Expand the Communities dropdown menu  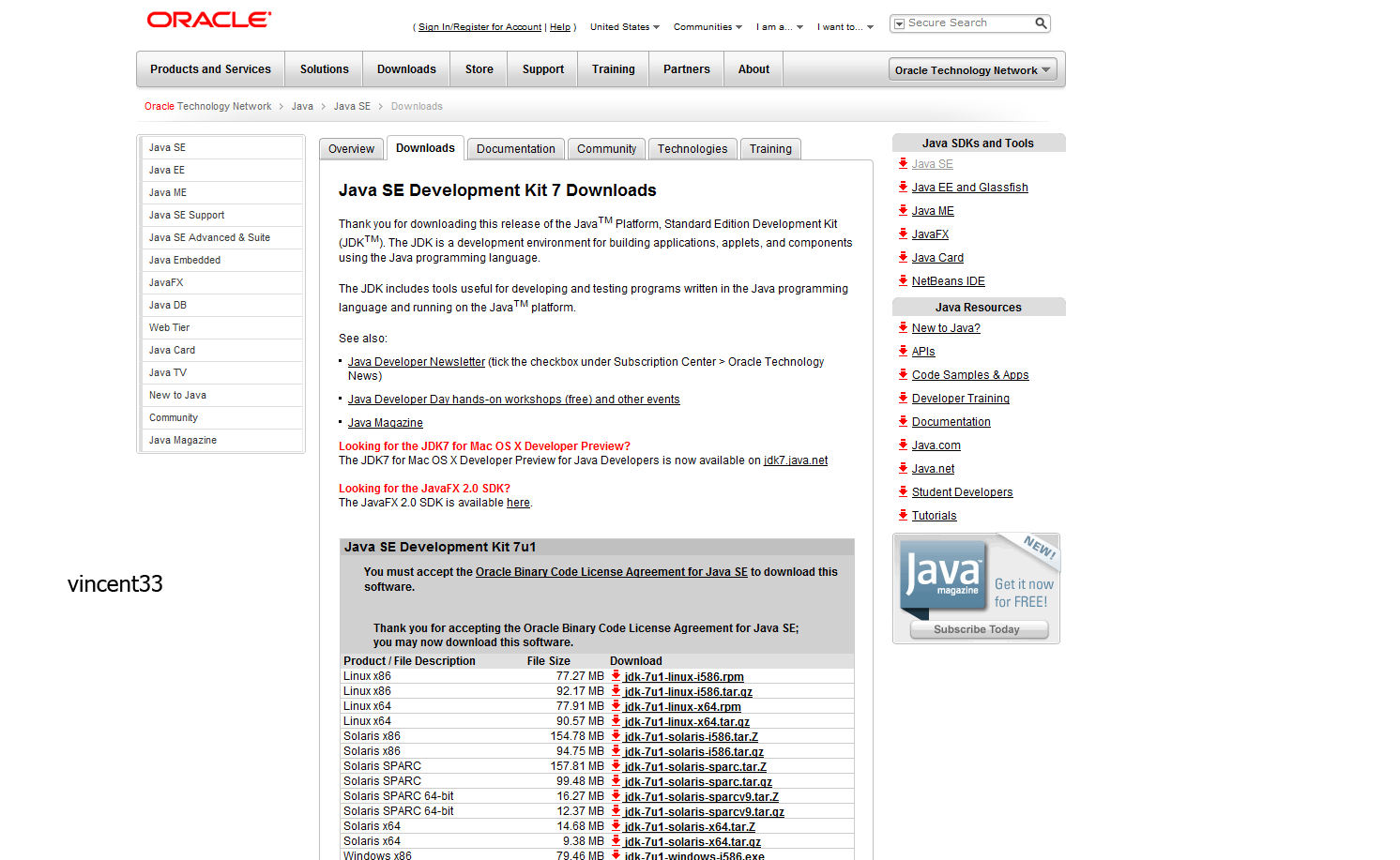pyautogui.click(x=708, y=27)
